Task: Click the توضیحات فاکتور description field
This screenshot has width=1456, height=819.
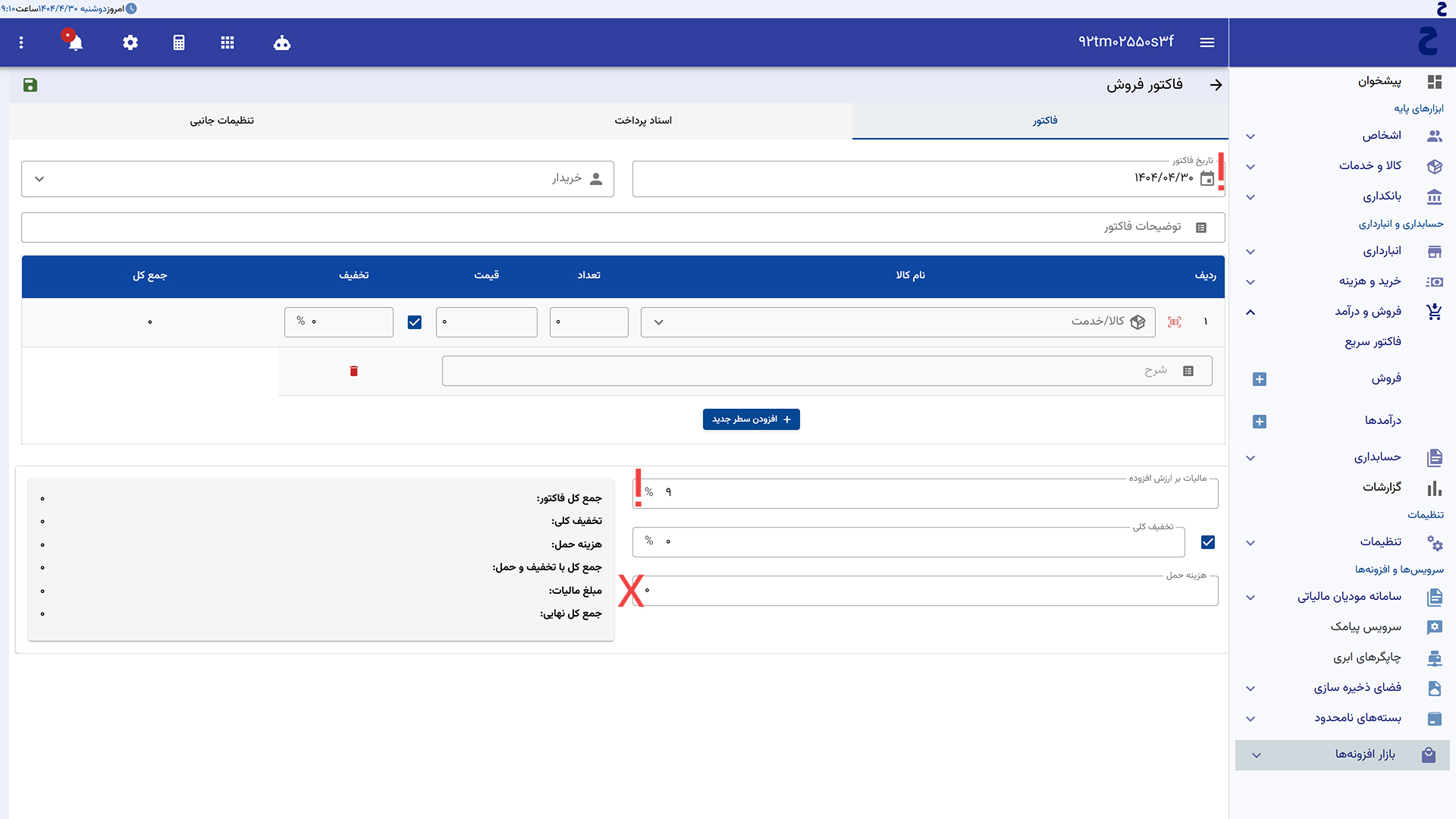Action: (622, 227)
